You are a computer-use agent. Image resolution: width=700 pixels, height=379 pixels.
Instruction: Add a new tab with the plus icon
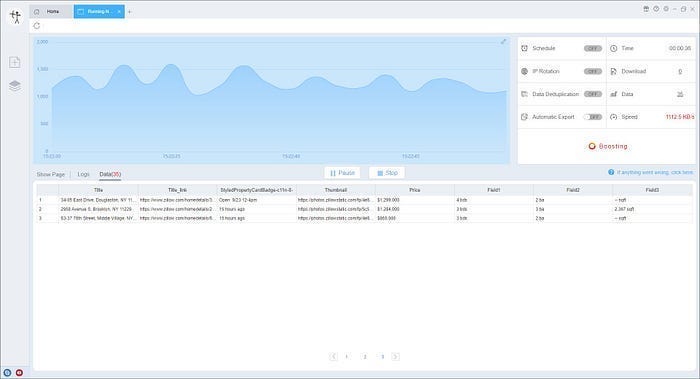point(129,12)
